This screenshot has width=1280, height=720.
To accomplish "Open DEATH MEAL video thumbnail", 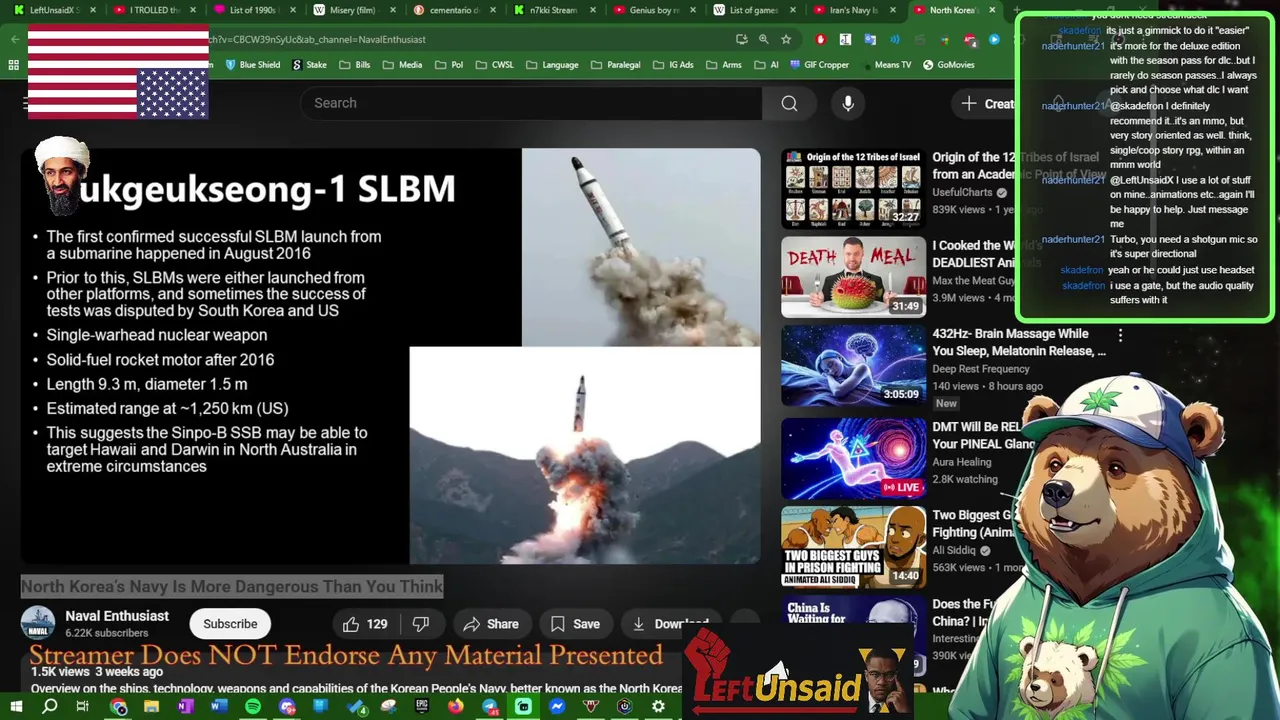I will point(853,276).
